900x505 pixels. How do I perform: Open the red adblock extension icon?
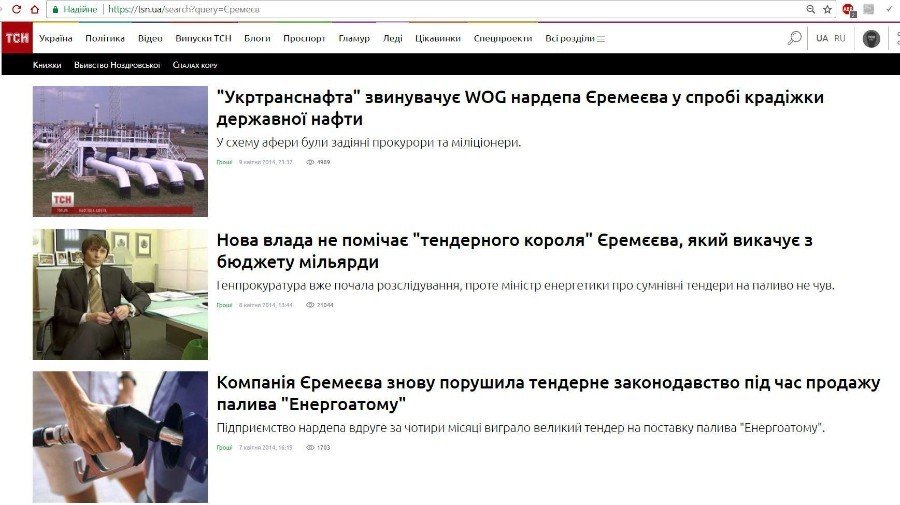848,9
